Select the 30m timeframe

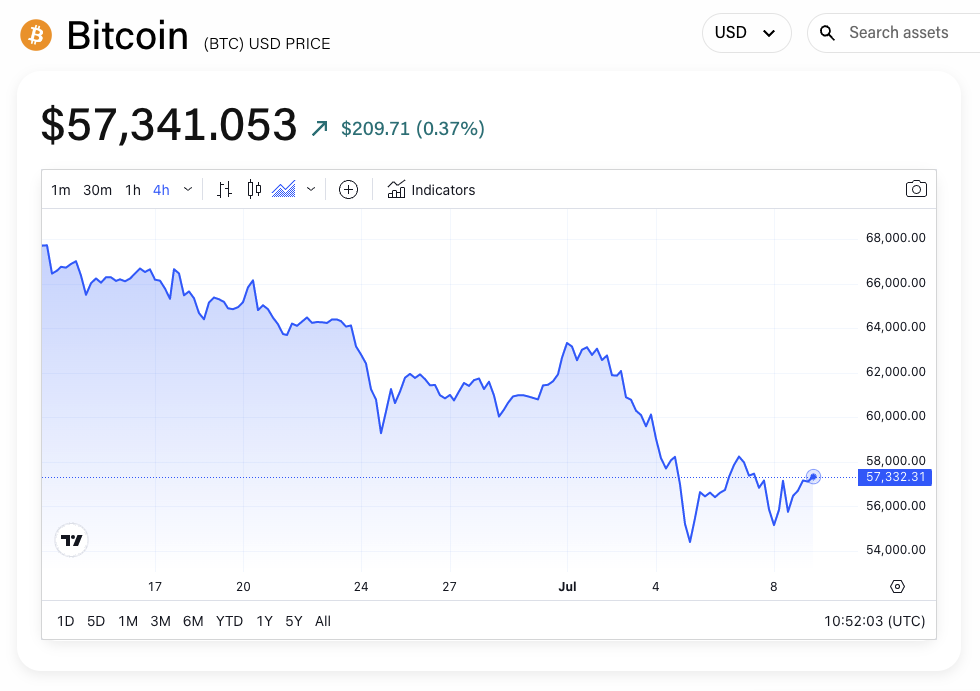(x=97, y=189)
